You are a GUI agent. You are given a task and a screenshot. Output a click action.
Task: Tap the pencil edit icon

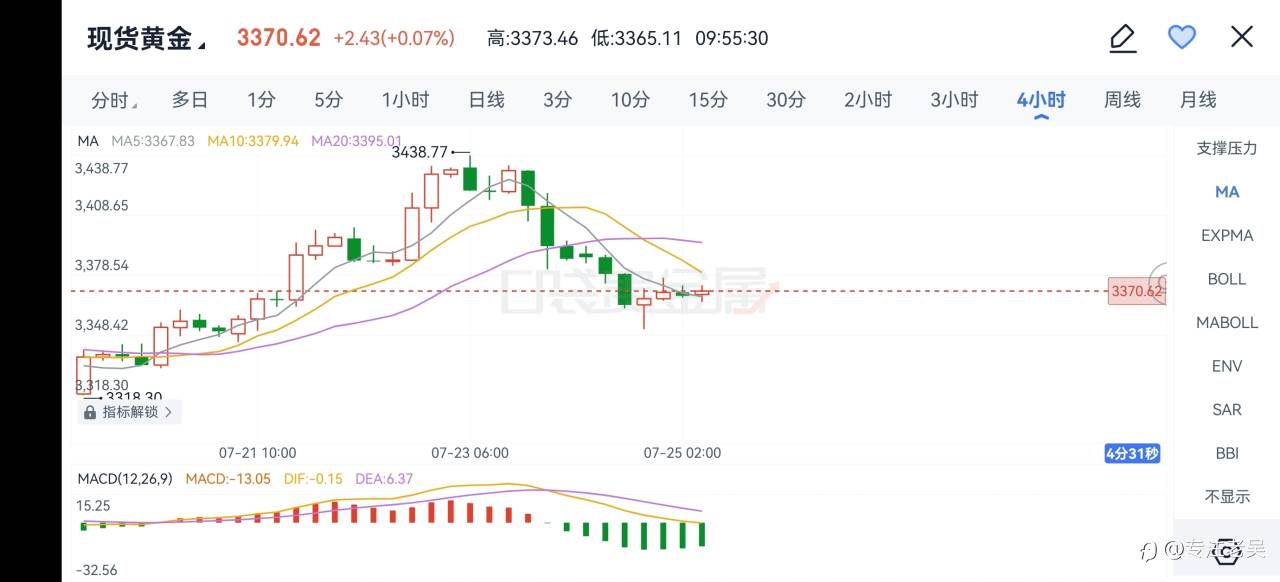tap(1123, 38)
